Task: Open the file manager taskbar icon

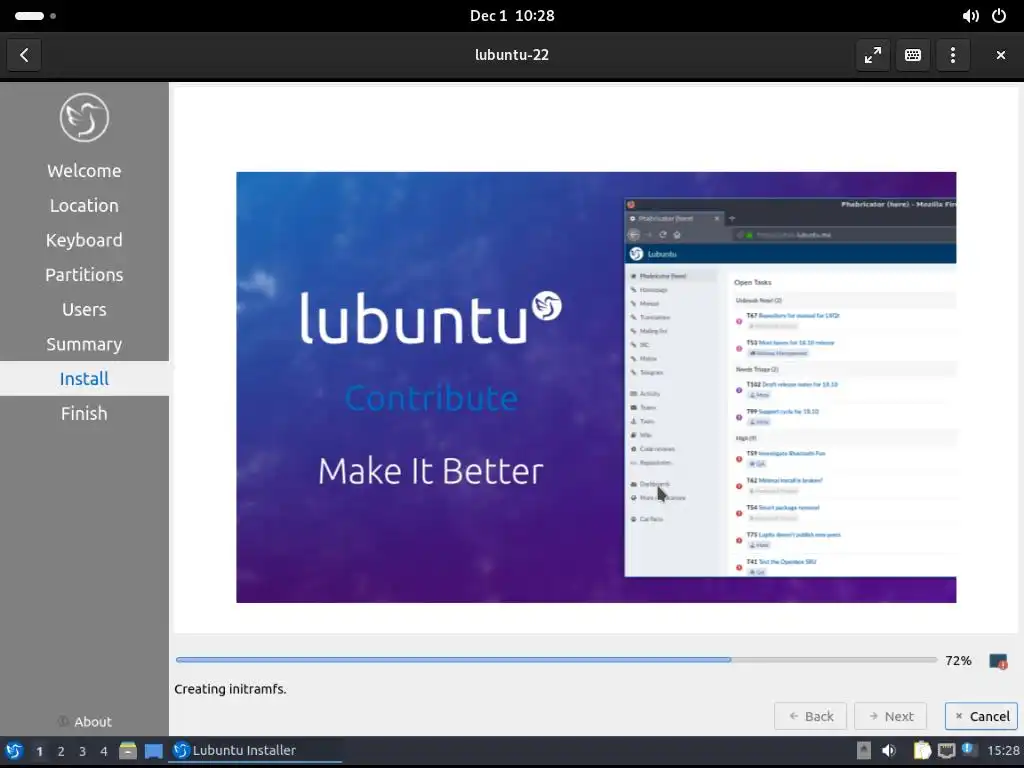Action: point(128,751)
